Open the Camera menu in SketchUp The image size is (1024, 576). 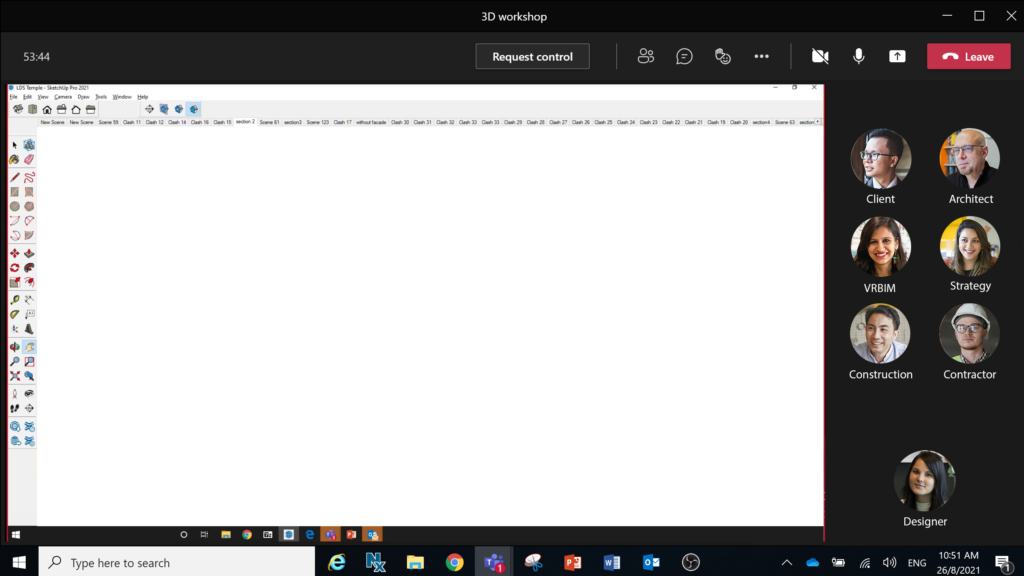[x=63, y=97]
